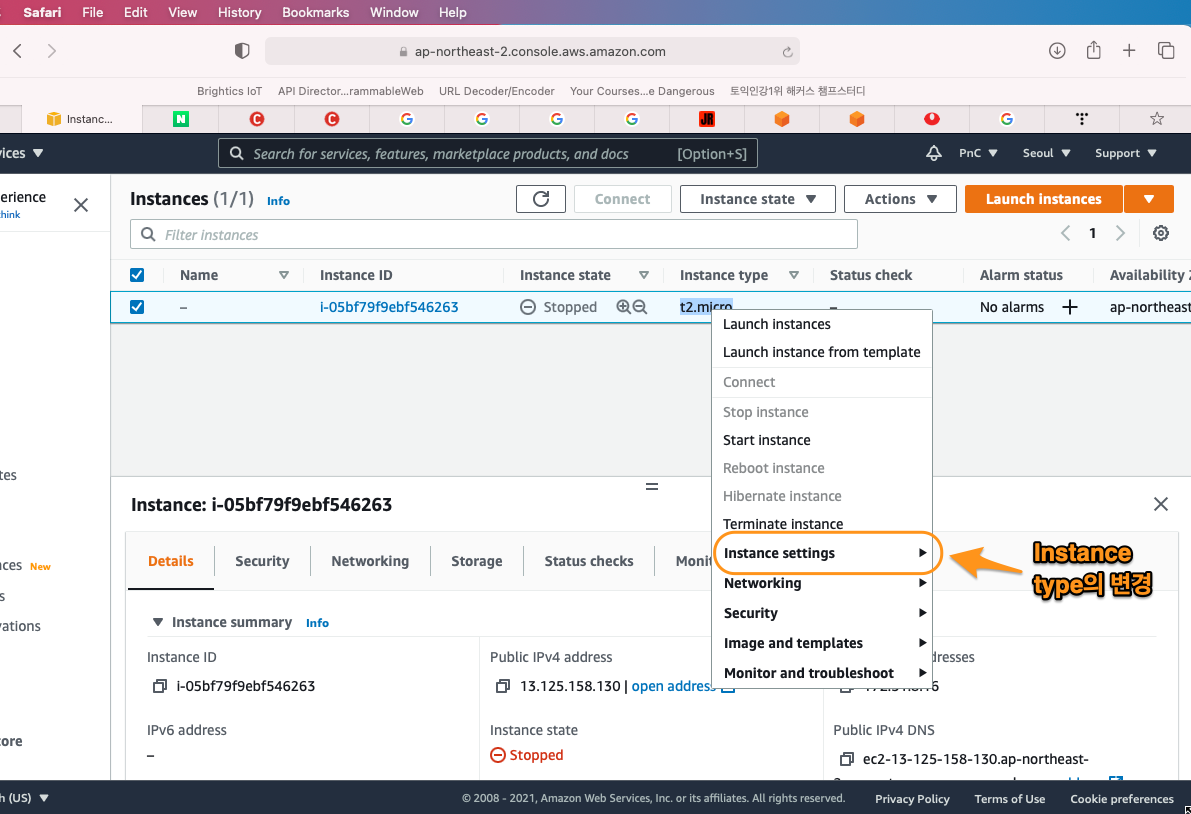Screen dimensions: 1191x814
Task: Switch to the Storage tab
Action: (476, 561)
